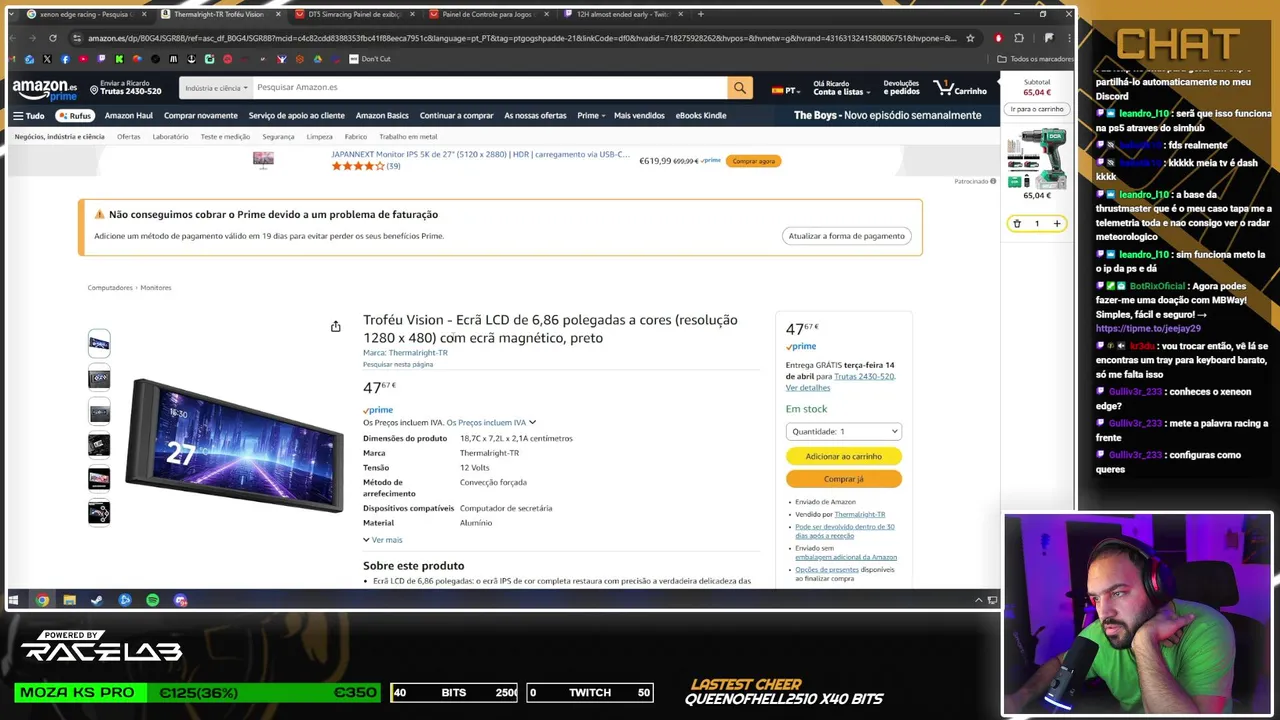
Task: Open the Marca: Thermalright-TR link
Action: click(405, 352)
